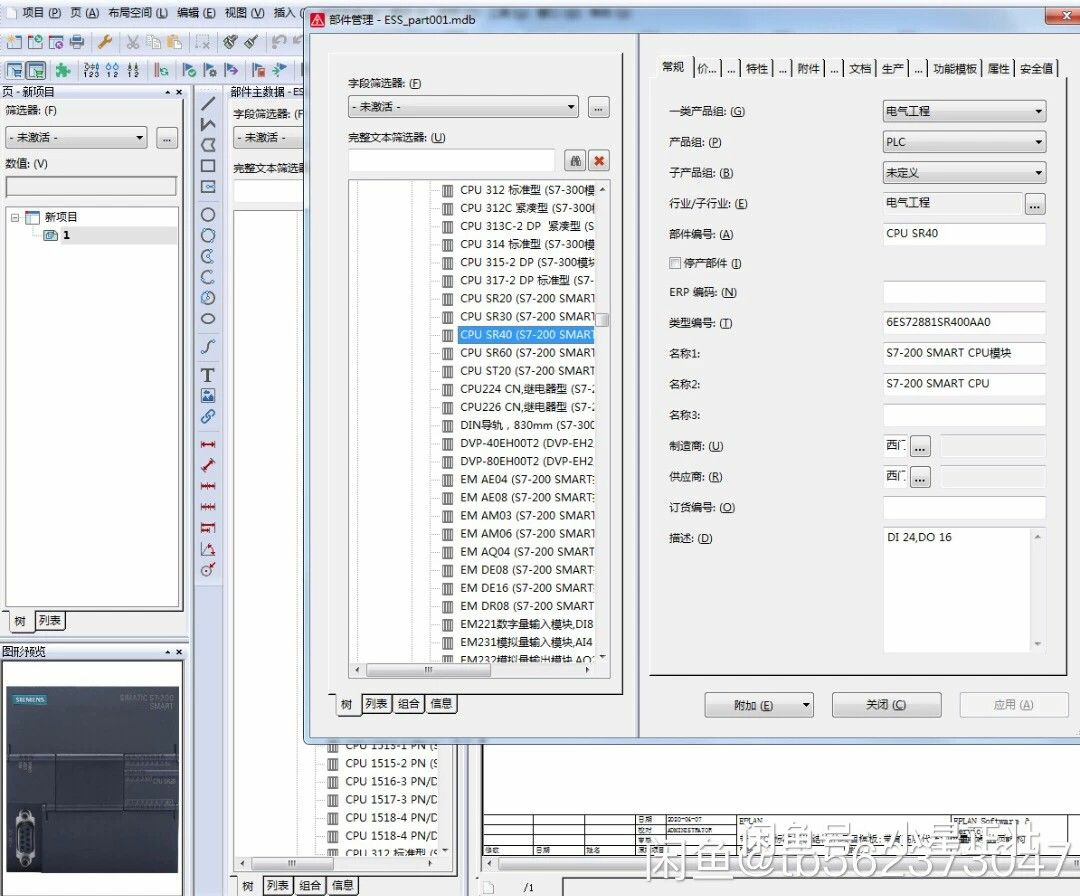Open the 编辑 menu
1080x896 pixels.
coord(196,12)
